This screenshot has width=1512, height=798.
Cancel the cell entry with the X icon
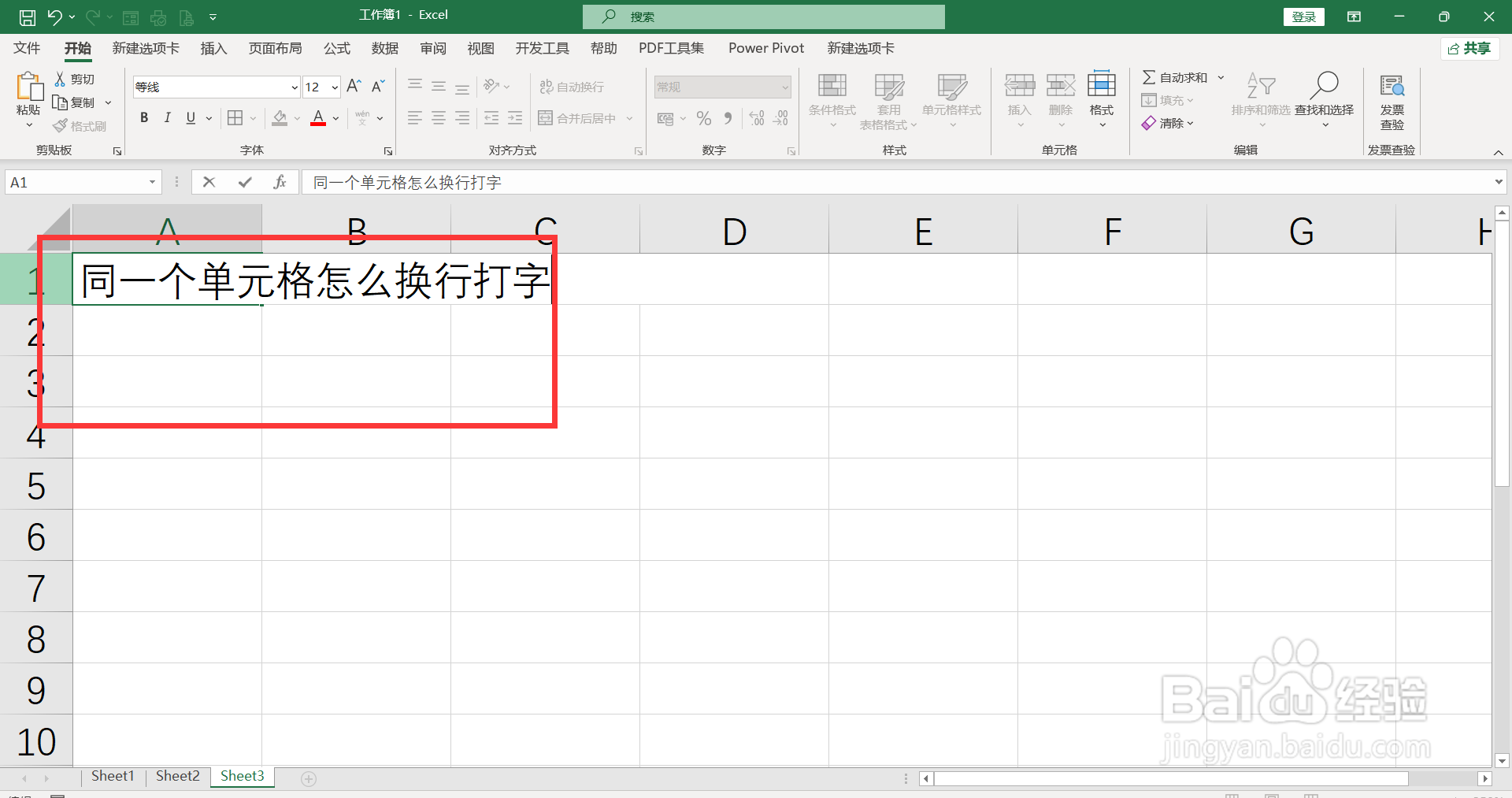[x=209, y=182]
